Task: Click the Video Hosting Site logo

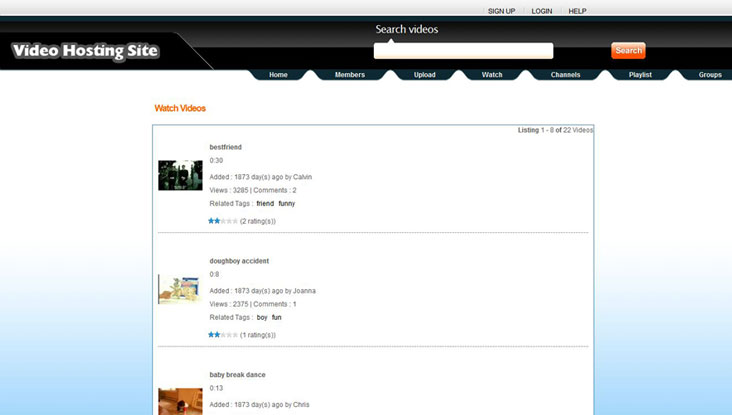Action: click(86, 50)
